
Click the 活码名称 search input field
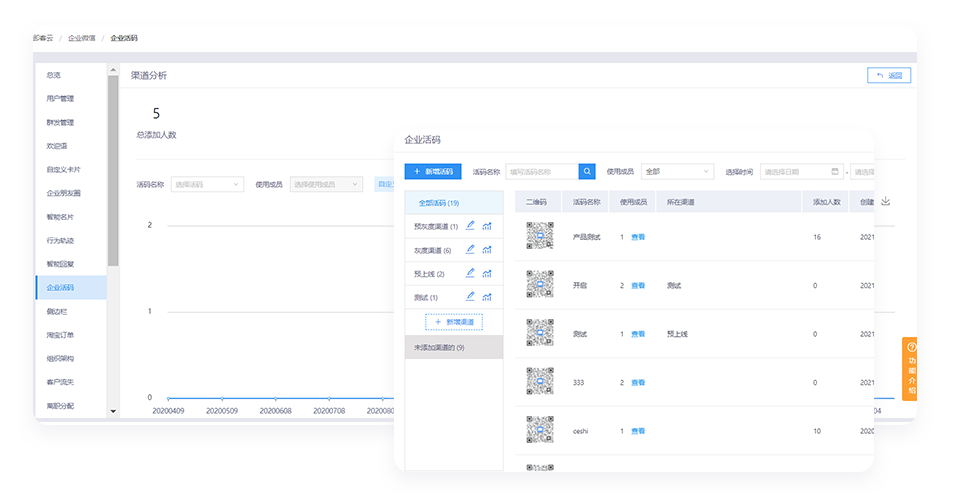pos(541,172)
